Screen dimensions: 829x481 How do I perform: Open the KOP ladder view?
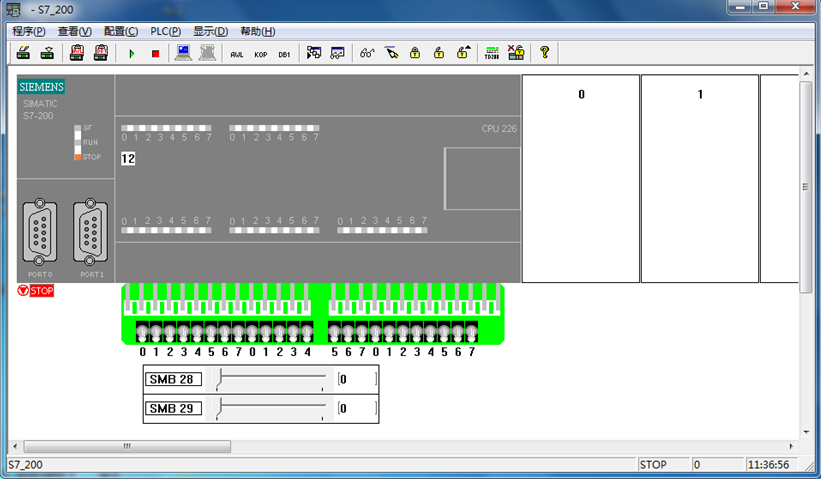261,54
